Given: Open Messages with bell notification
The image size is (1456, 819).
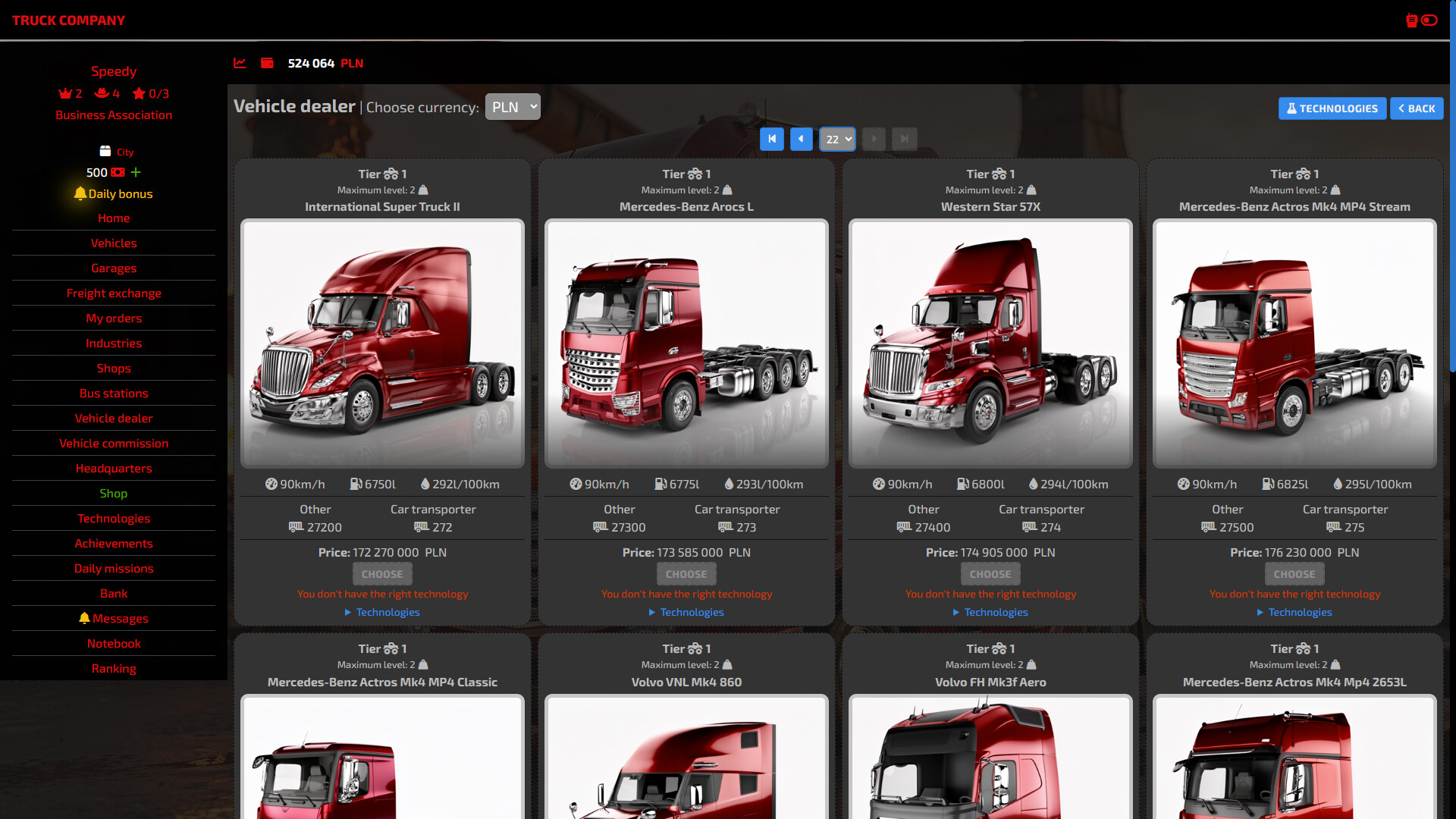Looking at the screenshot, I should [114, 619].
